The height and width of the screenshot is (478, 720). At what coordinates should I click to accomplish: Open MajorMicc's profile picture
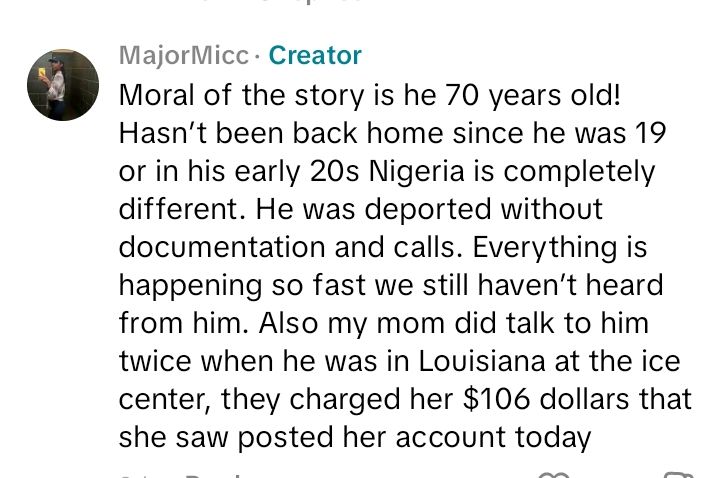tap(63, 85)
